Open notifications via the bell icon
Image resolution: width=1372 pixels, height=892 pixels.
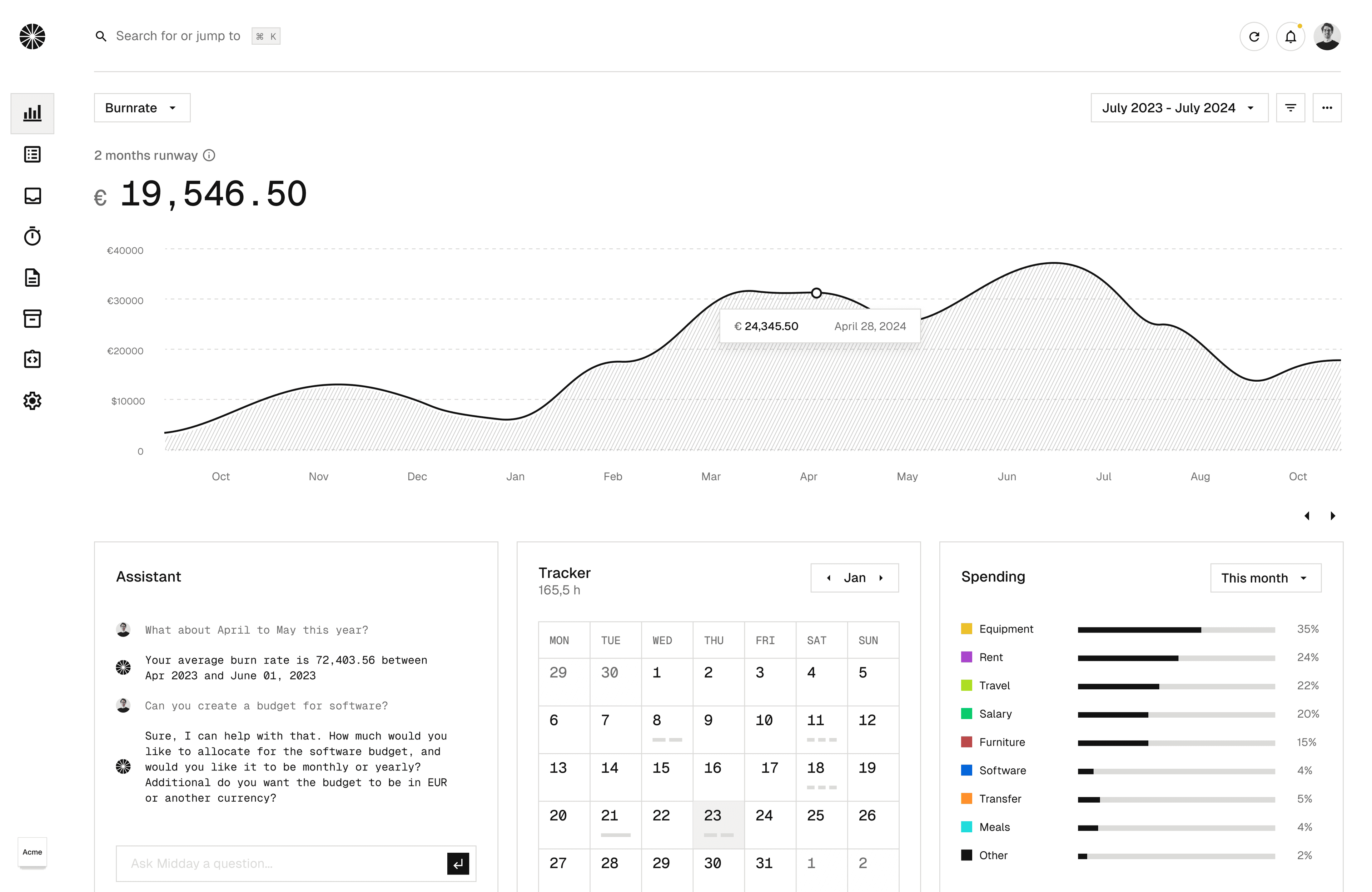pos(1291,36)
